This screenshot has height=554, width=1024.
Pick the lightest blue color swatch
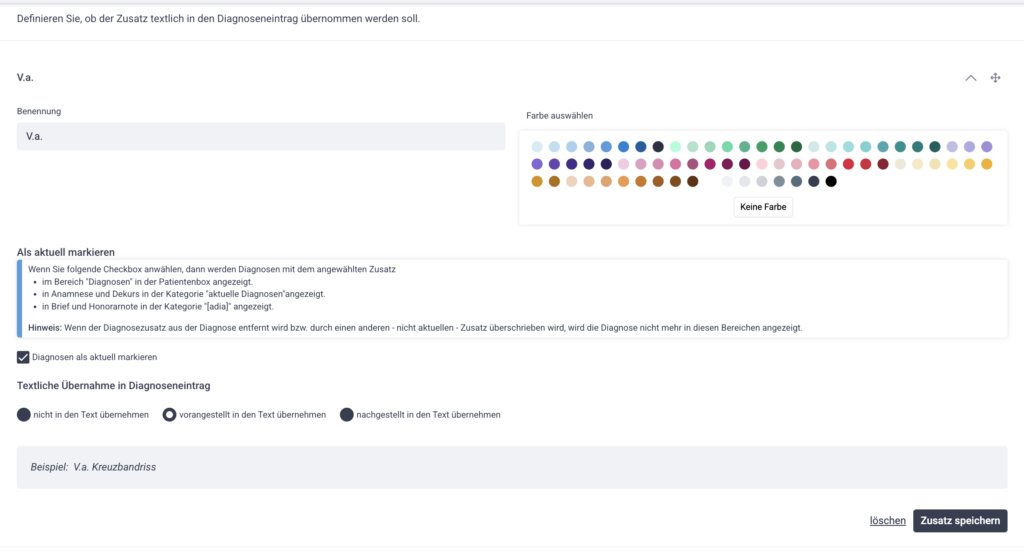pyautogui.click(x=537, y=147)
